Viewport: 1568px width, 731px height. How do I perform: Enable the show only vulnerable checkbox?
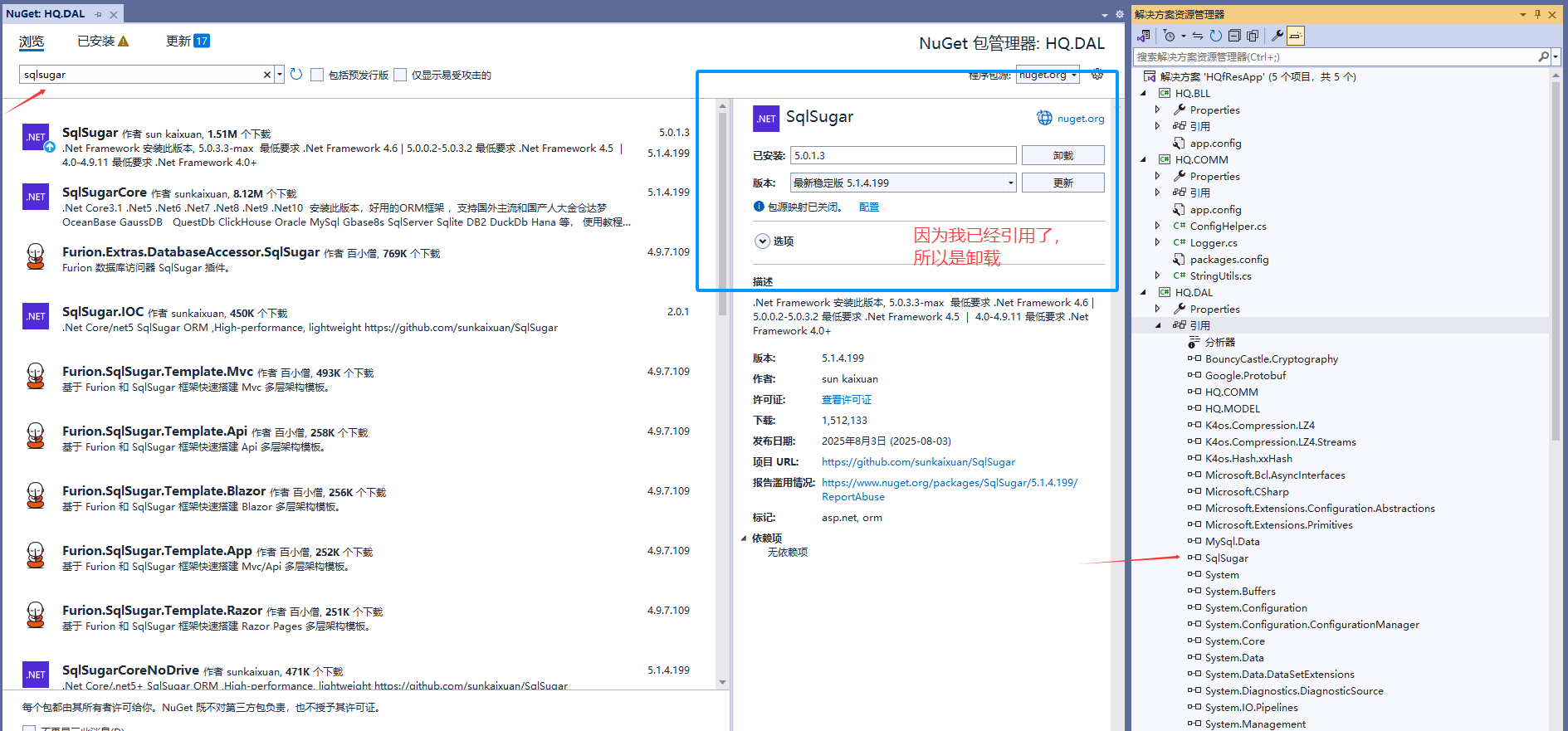tap(400, 75)
